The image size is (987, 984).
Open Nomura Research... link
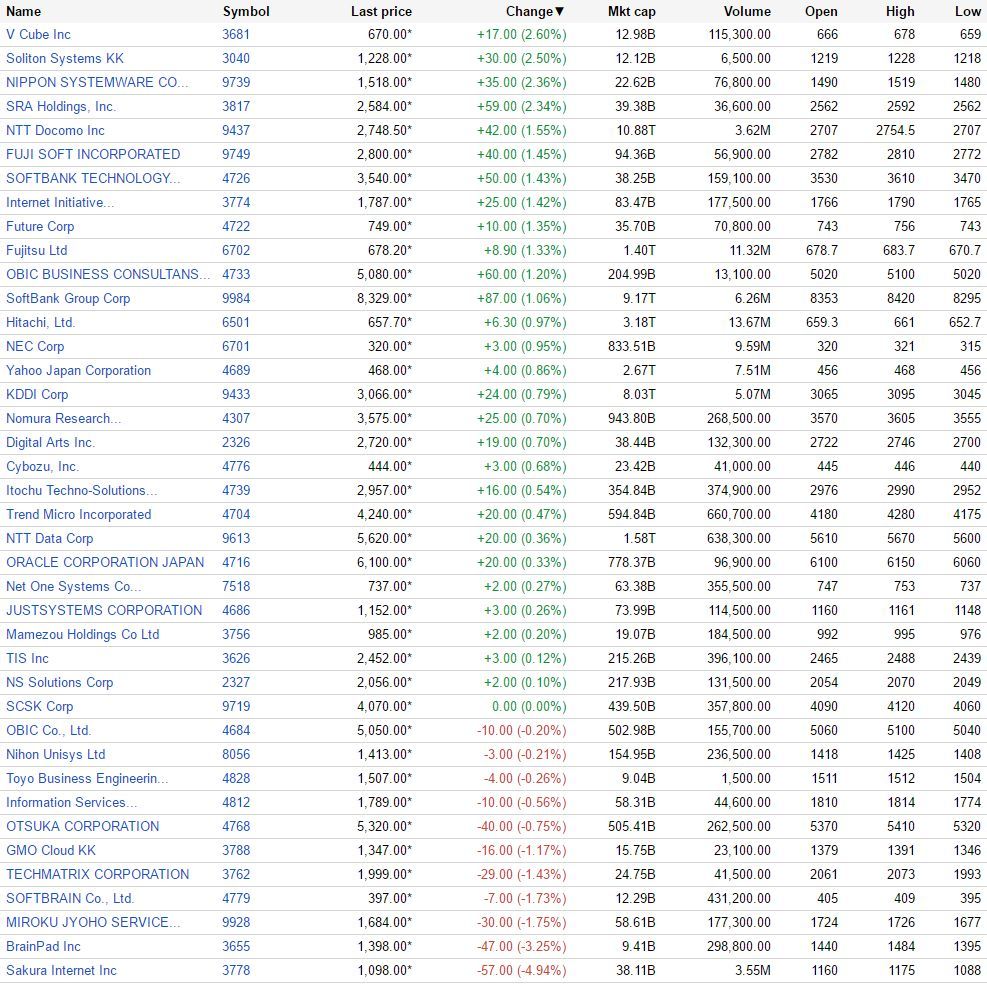[64, 418]
